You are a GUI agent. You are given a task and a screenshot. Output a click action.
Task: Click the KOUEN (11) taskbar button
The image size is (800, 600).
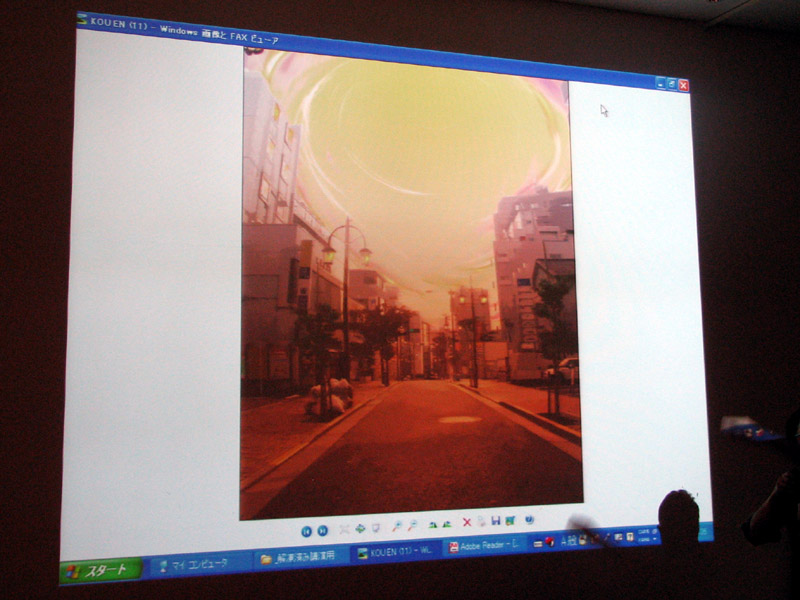(x=396, y=551)
